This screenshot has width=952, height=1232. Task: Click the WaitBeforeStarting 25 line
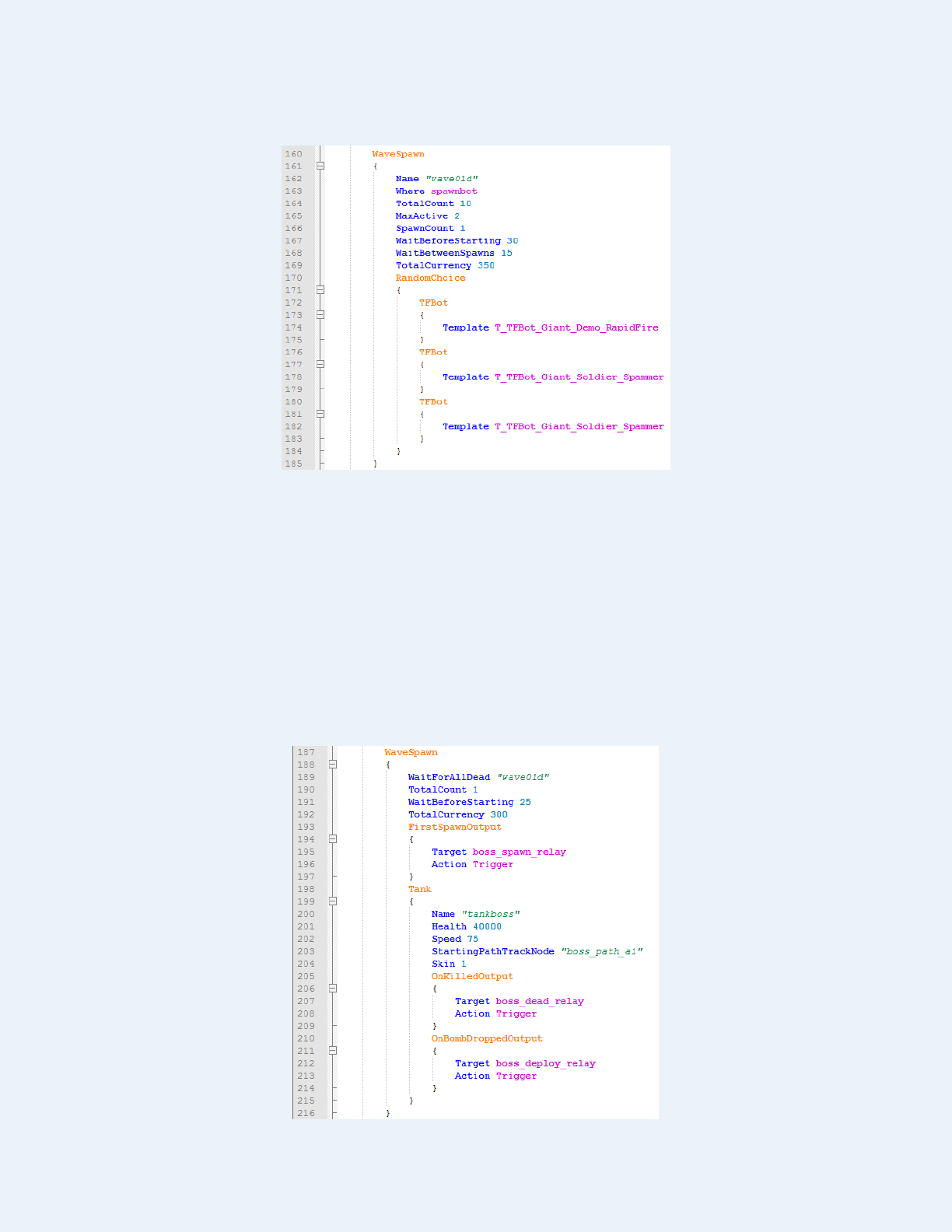470,803
